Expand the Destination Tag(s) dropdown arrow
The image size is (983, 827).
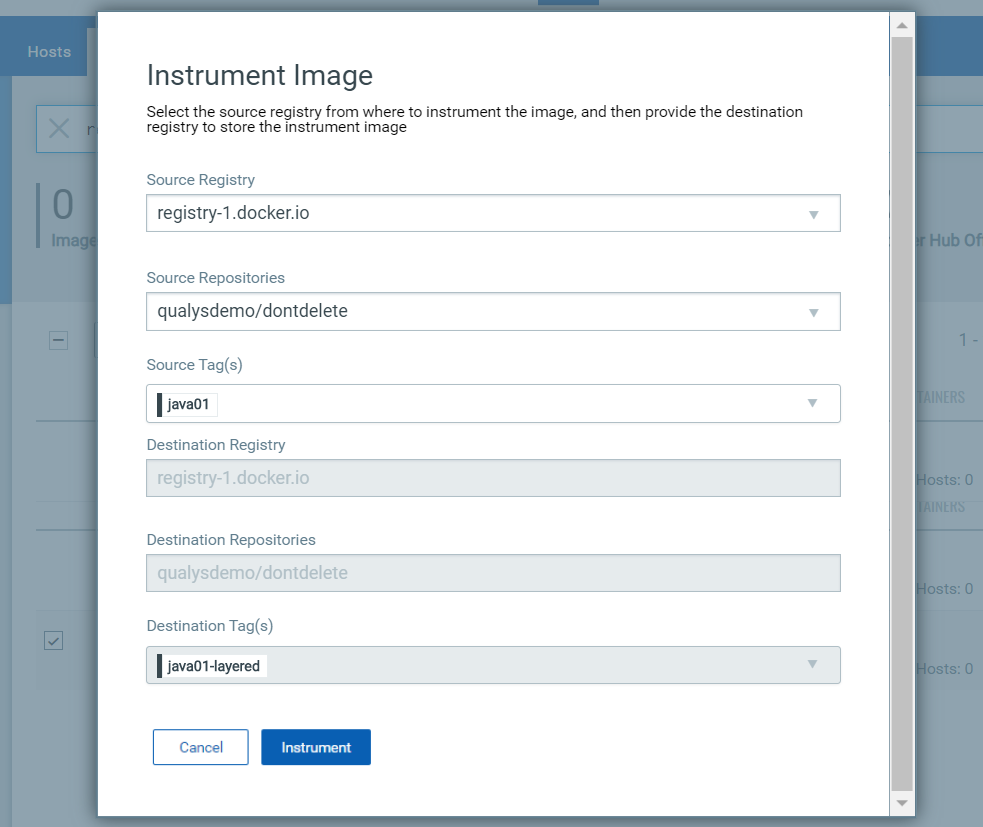(812, 665)
